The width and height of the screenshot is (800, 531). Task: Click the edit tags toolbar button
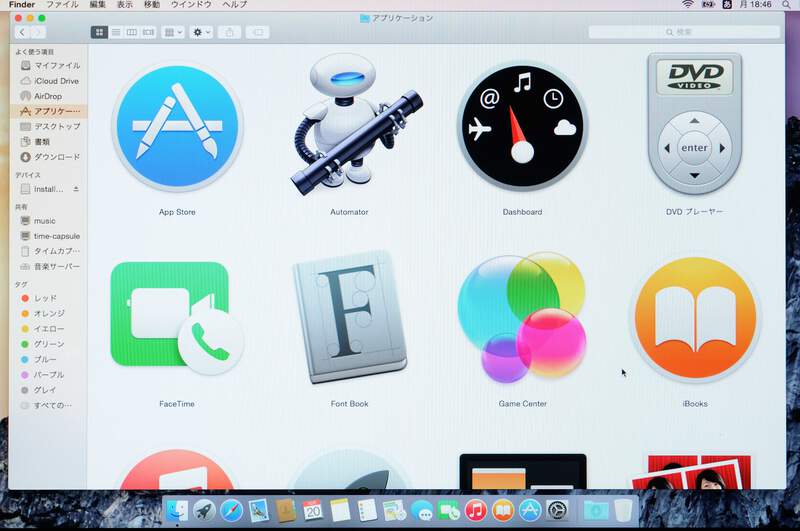pyautogui.click(x=258, y=32)
